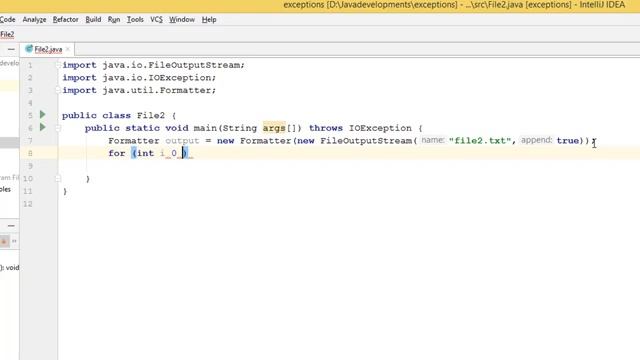
Task: Click the true argument after append hint
Action: pos(568,141)
